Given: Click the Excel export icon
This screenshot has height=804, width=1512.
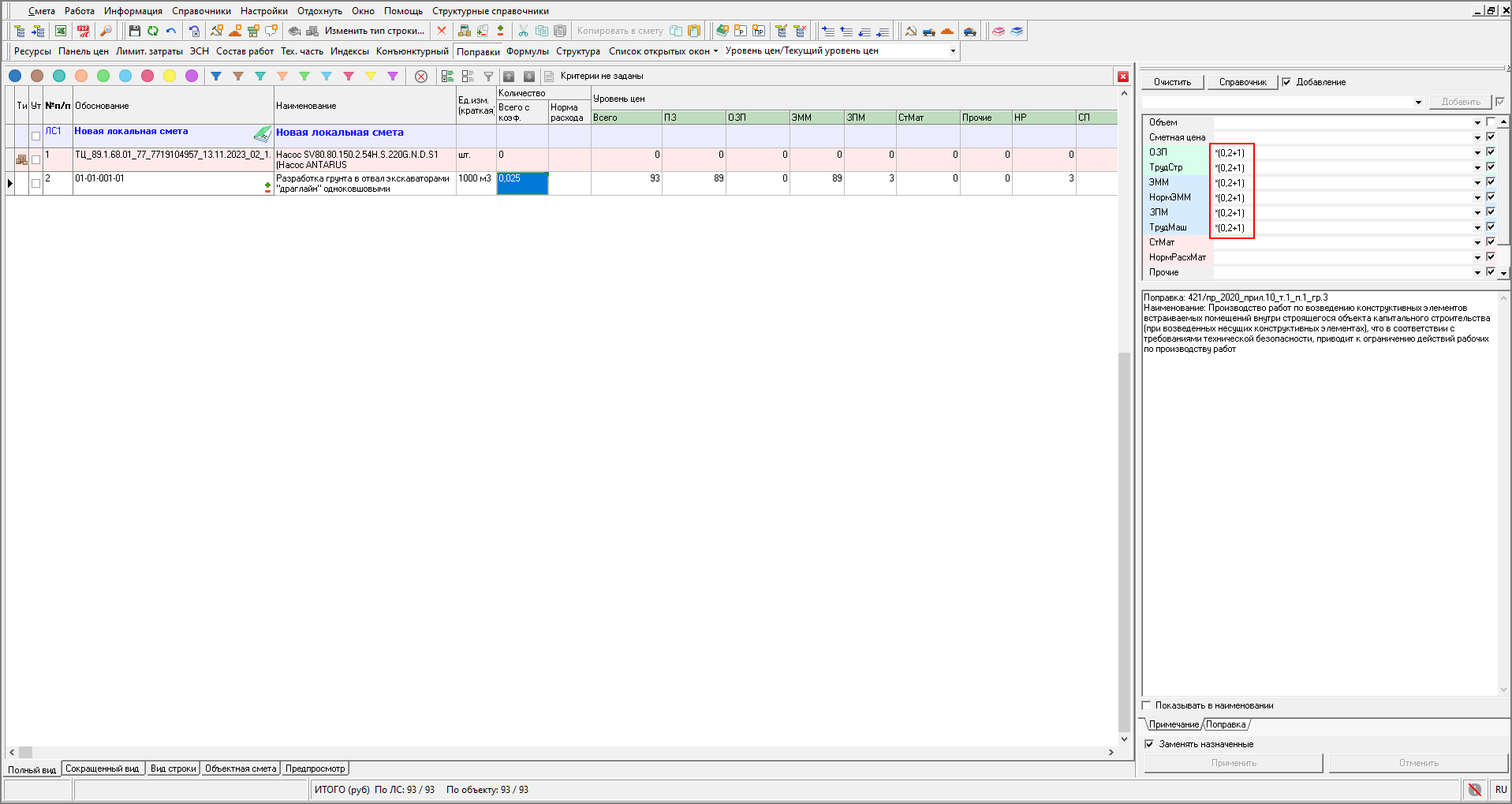Looking at the screenshot, I should coord(61,31).
